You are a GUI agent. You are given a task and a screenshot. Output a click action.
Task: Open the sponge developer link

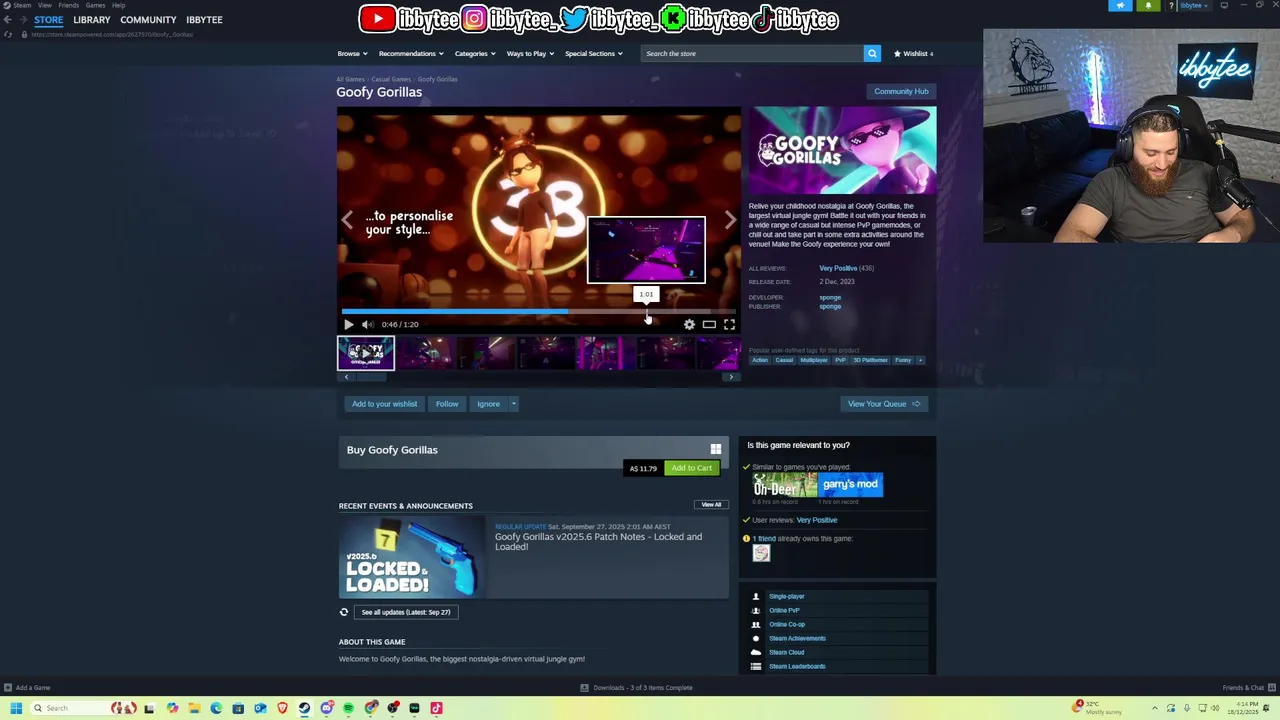pyautogui.click(x=830, y=298)
